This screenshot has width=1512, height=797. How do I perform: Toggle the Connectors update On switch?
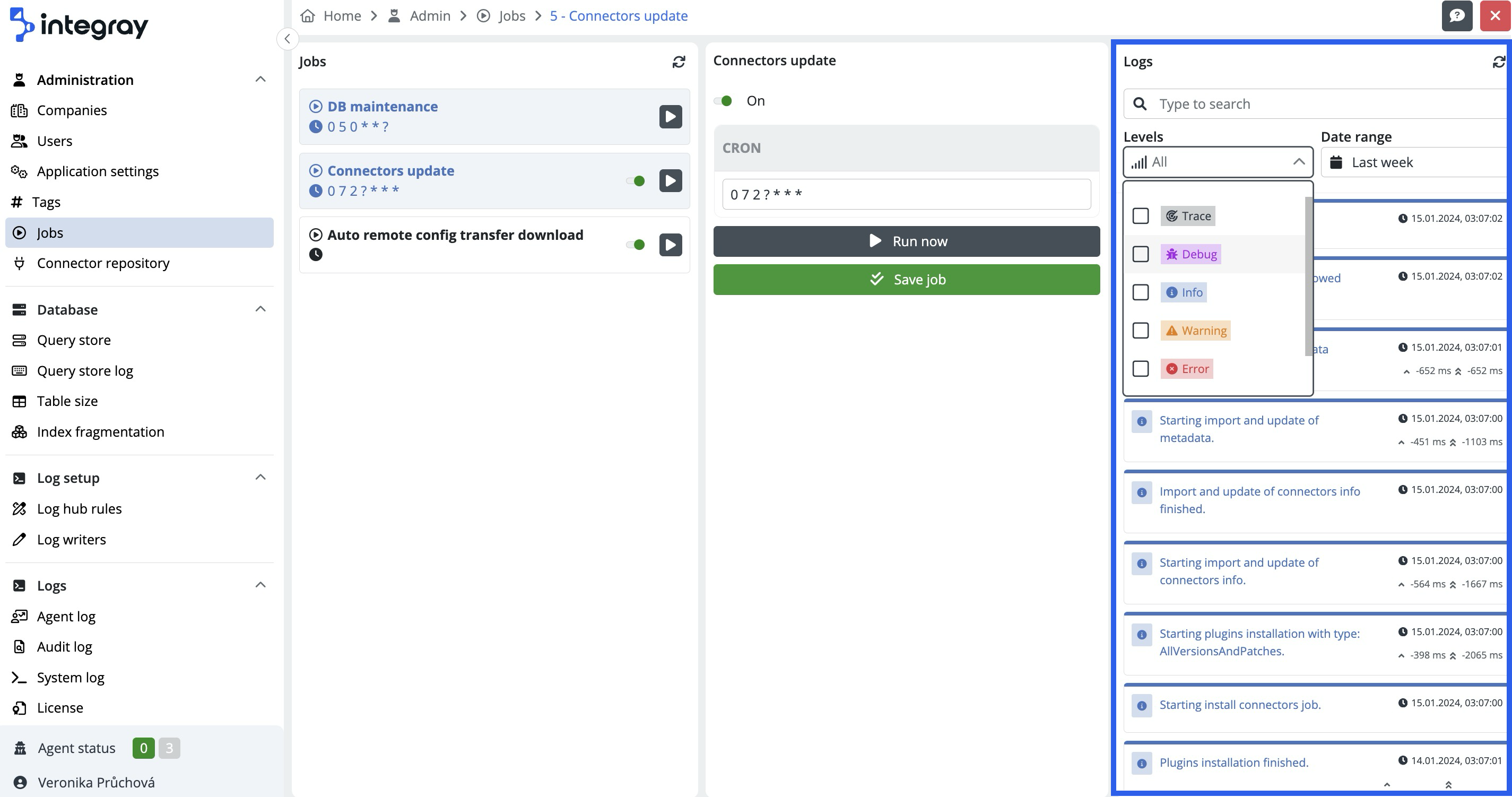(x=723, y=101)
